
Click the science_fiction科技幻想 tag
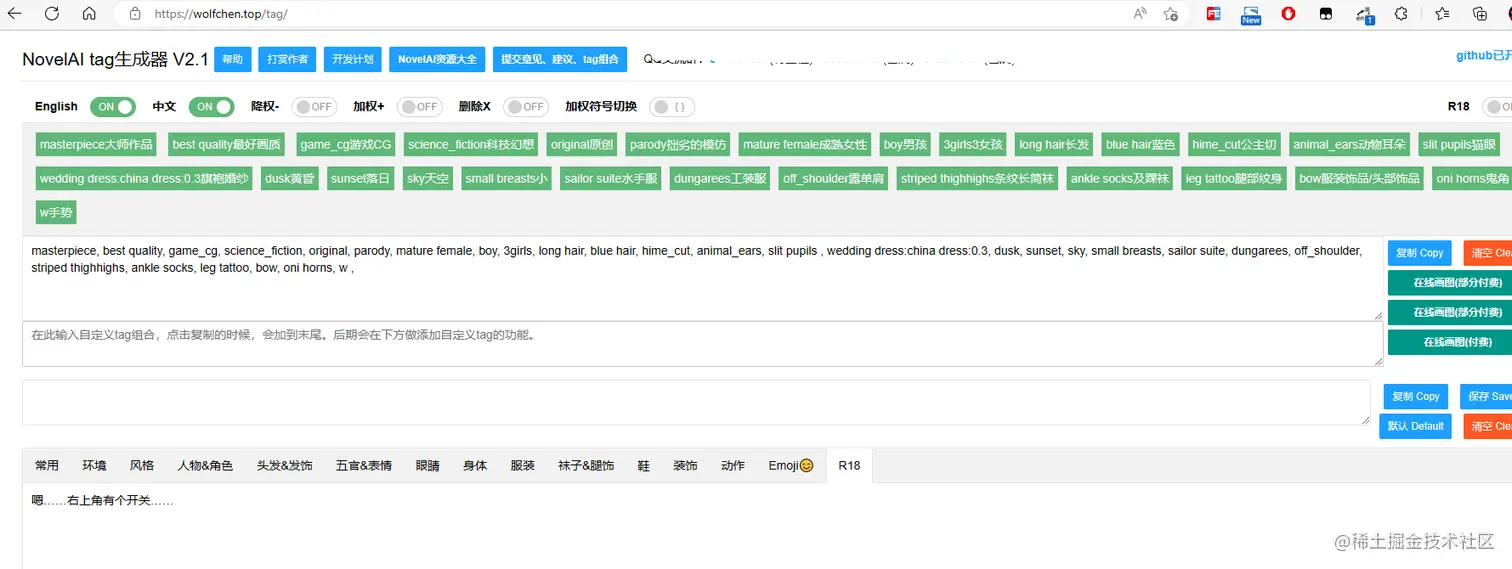pos(472,145)
